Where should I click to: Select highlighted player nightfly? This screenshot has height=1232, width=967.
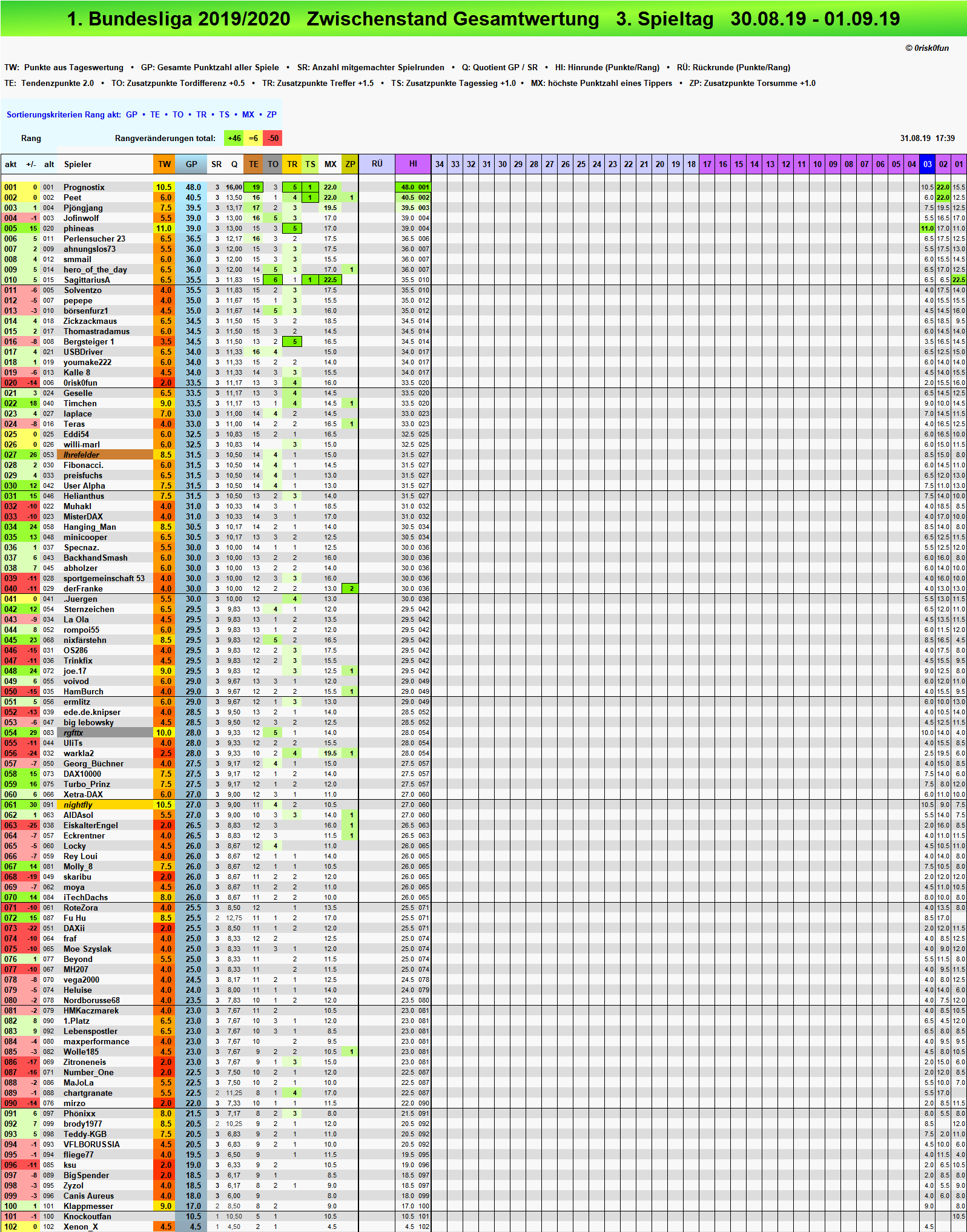[x=104, y=805]
